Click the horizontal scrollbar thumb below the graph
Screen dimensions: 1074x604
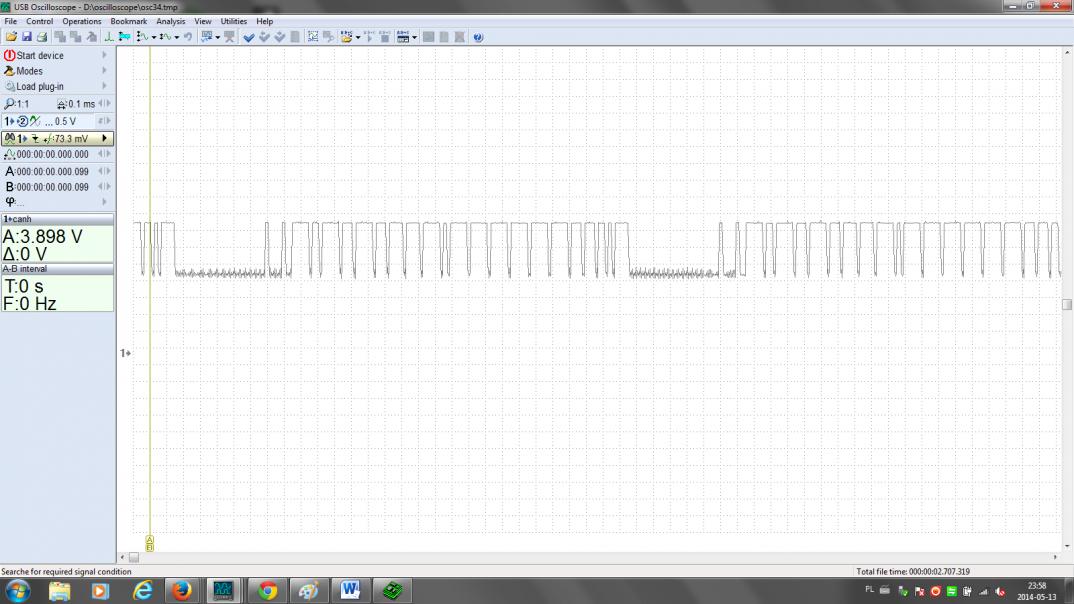134,557
